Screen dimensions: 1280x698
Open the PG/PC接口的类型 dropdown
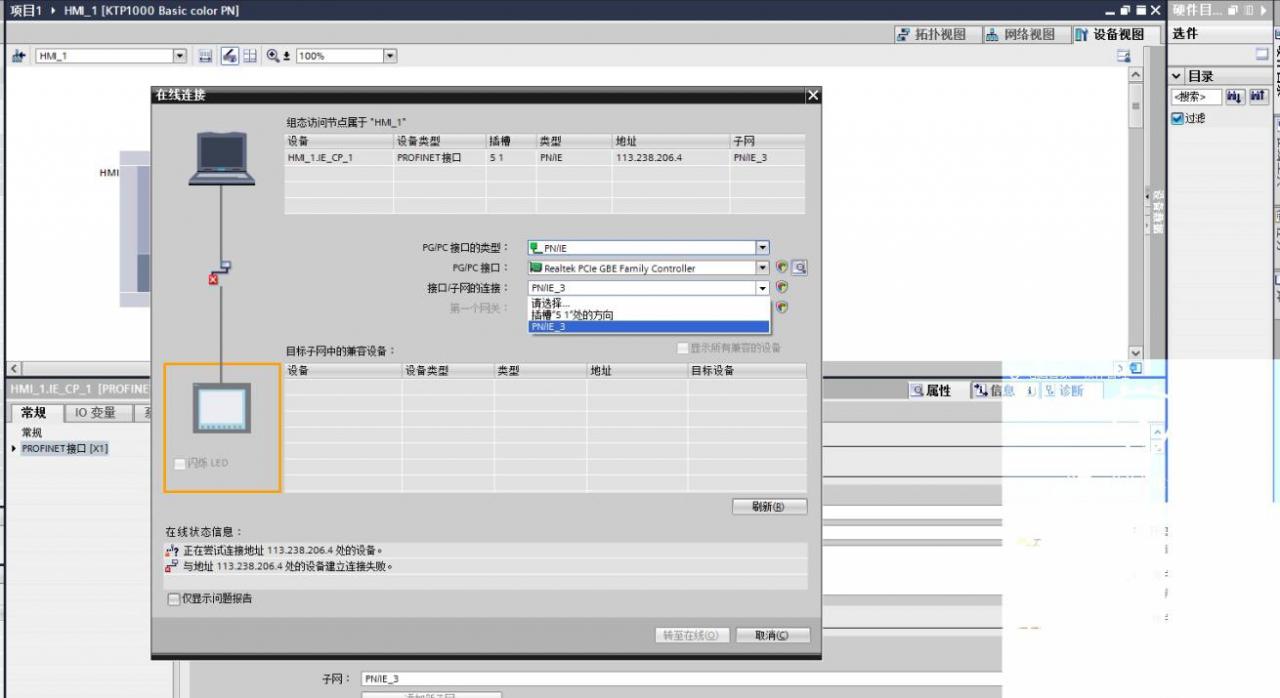coord(761,247)
